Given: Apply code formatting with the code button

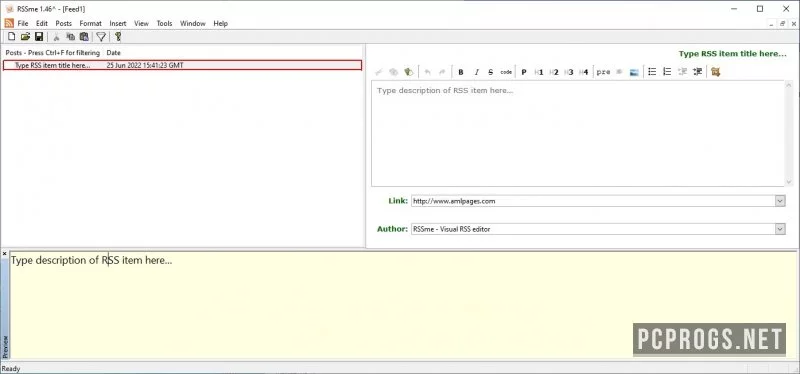Looking at the screenshot, I should [x=506, y=72].
